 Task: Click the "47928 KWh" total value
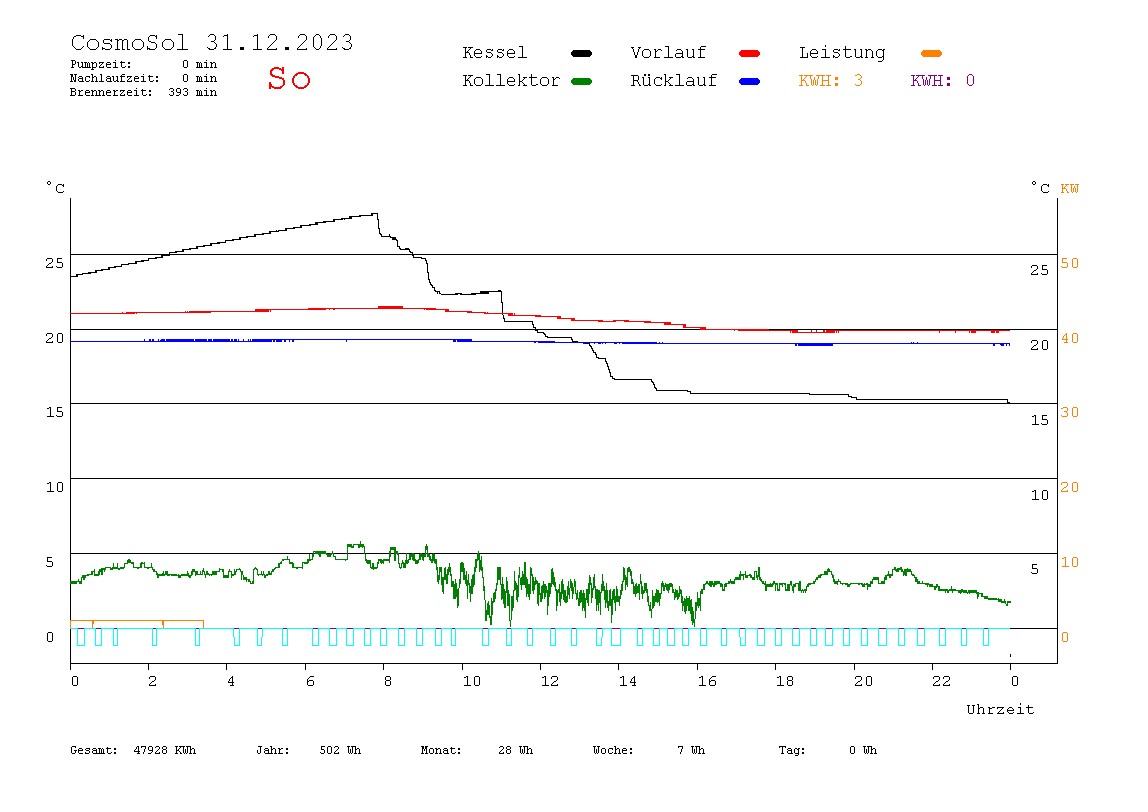point(165,750)
